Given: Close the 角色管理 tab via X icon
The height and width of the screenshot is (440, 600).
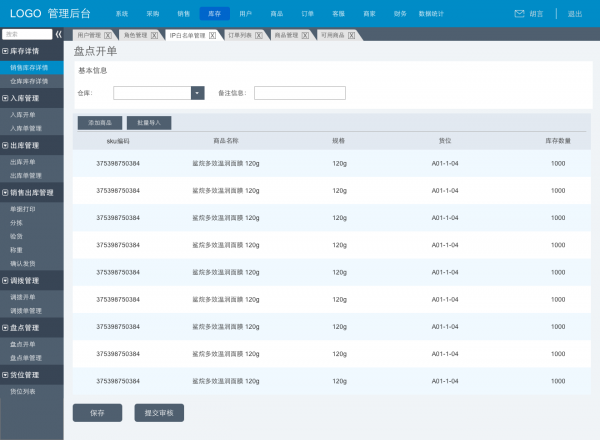Looking at the screenshot, I should pos(153,35).
